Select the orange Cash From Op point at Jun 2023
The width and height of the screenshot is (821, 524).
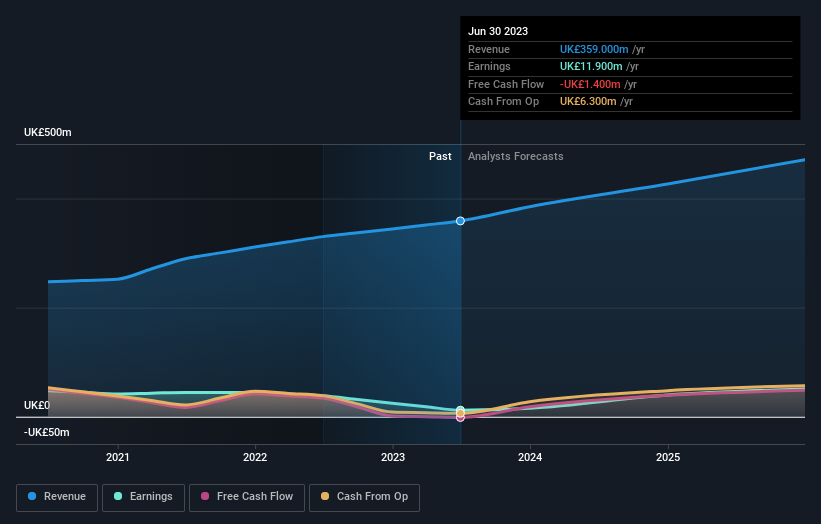pos(460,414)
